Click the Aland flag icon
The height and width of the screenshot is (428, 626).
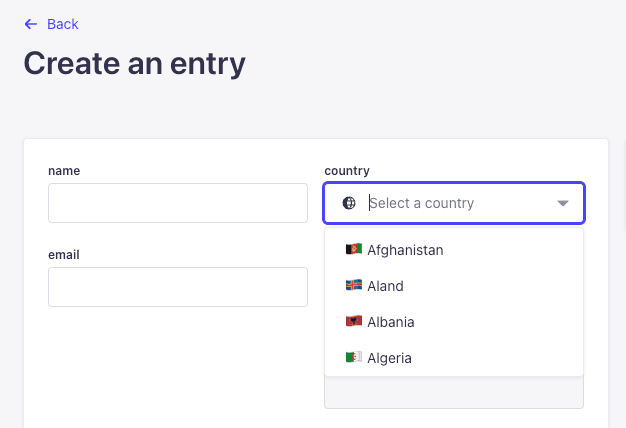pyautogui.click(x=354, y=285)
